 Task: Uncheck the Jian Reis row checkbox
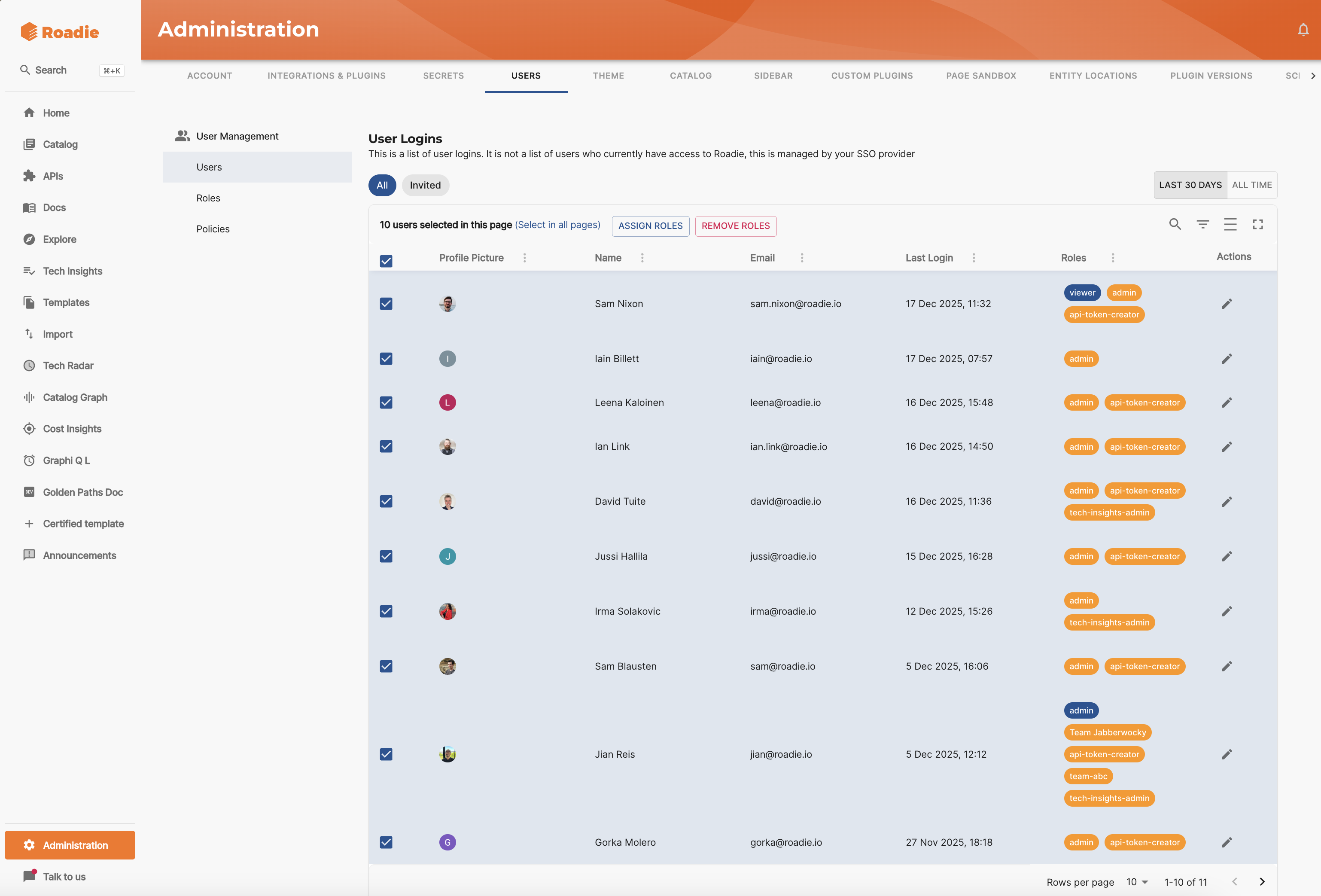coord(386,754)
